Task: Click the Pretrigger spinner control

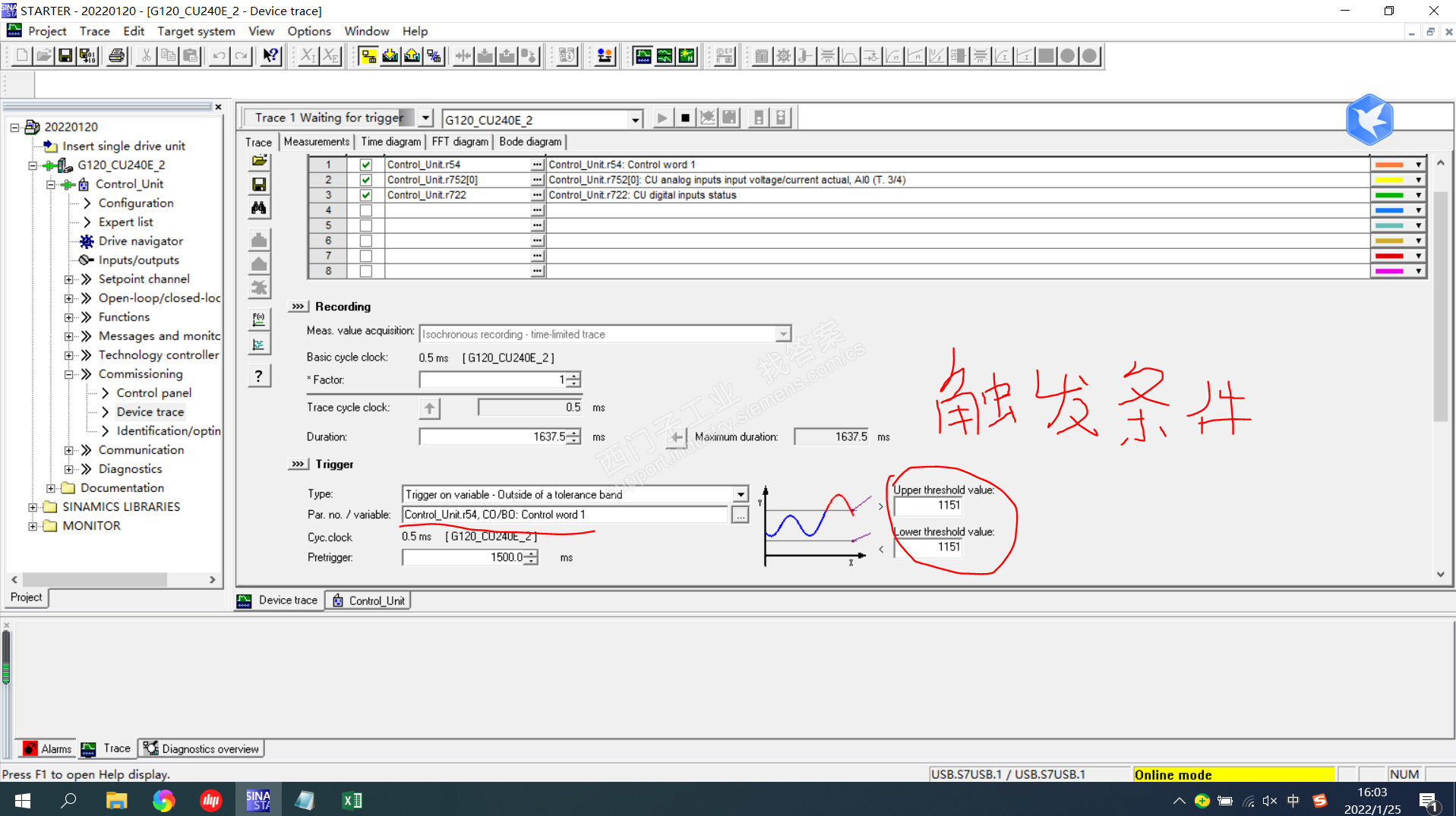Action: (x=532, y=557)
